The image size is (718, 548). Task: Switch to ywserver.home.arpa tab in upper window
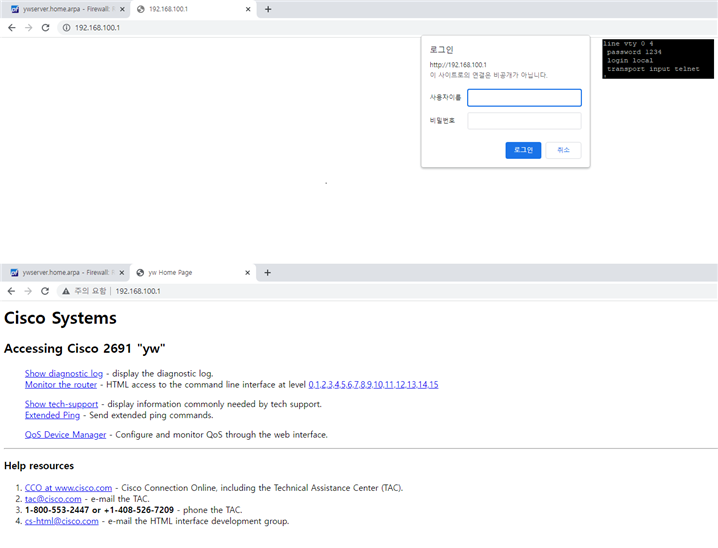[66, 9]
